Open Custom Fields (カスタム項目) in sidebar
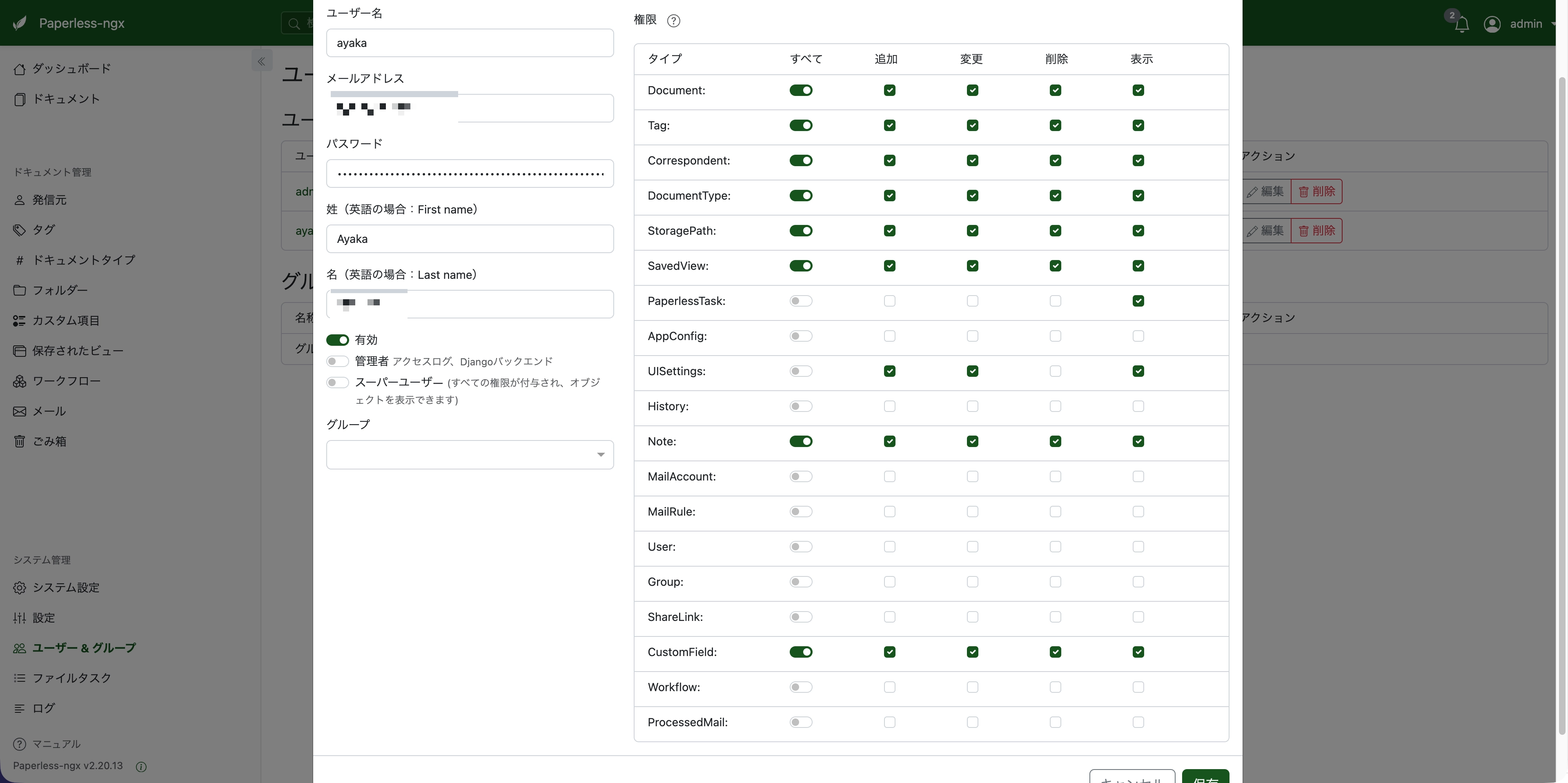 pyautogui.click(x=65, y=320)
